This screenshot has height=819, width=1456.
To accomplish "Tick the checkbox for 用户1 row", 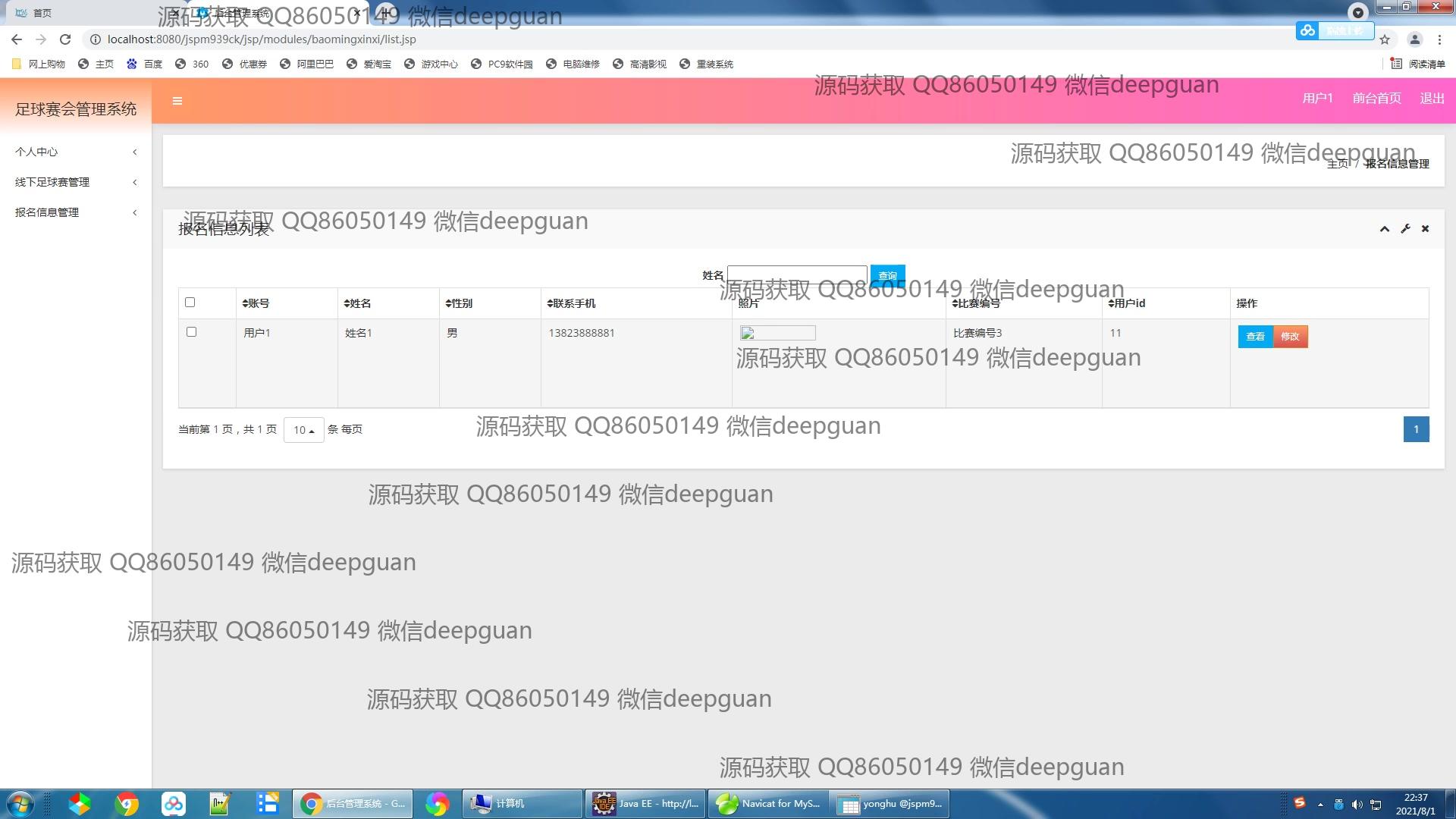I will (191, 332).
